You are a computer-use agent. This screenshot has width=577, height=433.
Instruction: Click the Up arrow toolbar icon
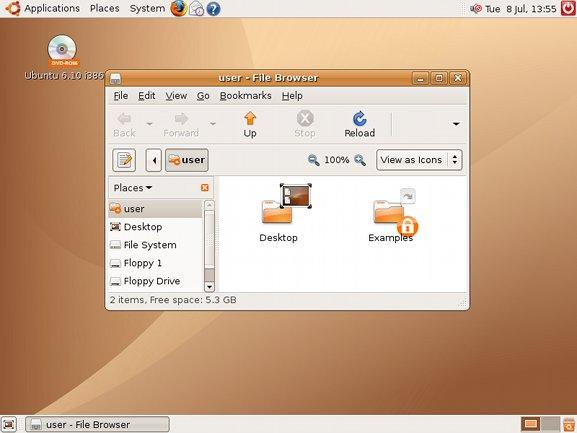250,119
